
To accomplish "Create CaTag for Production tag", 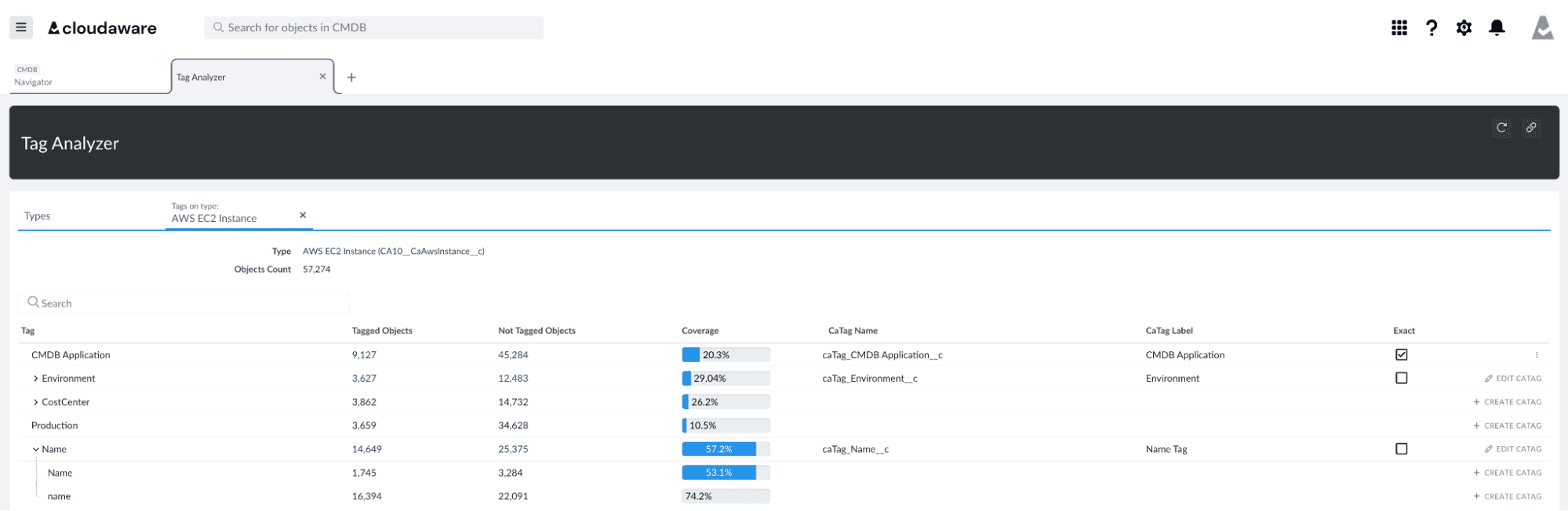I will click(x=1507, y=426).
